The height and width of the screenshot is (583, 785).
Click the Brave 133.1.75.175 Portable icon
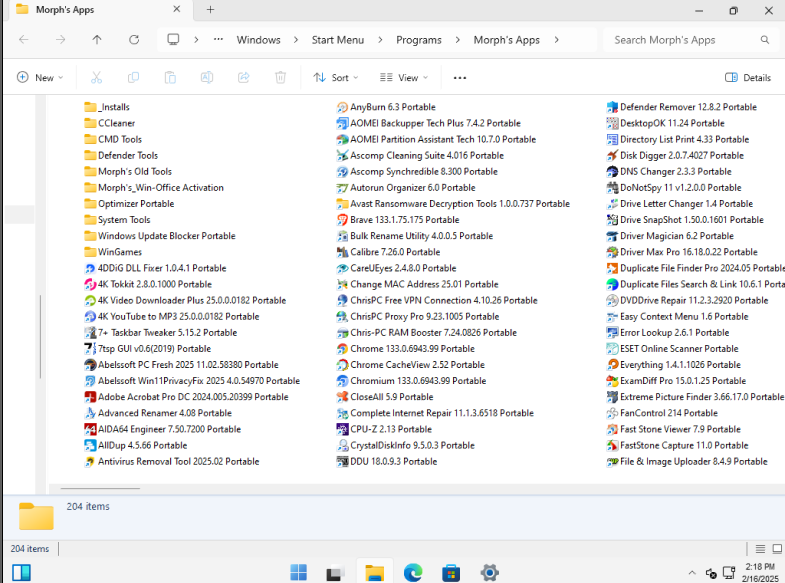pyautogui.click(x=342, y=220)
